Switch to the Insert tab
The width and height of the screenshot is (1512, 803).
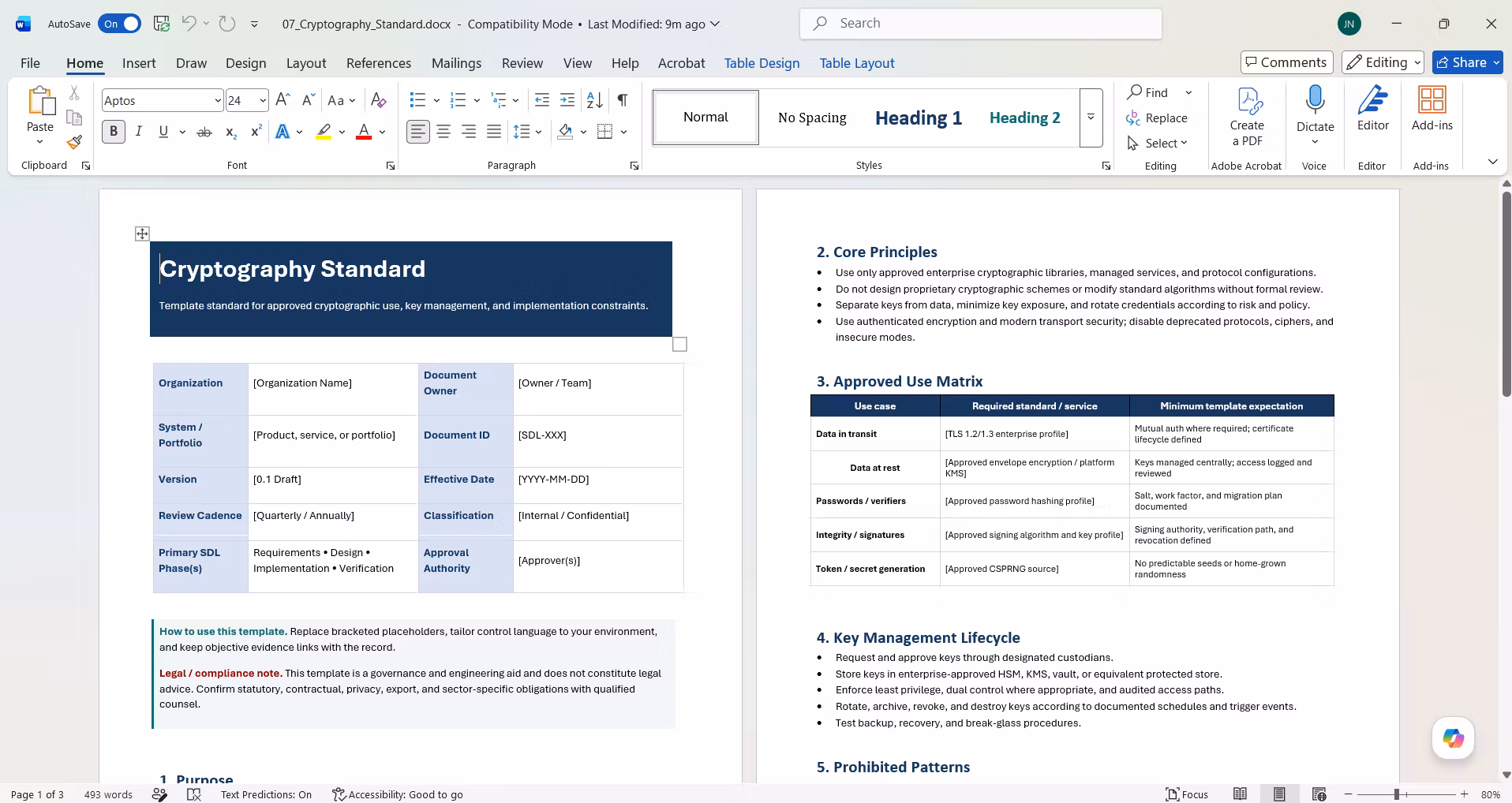139,63
